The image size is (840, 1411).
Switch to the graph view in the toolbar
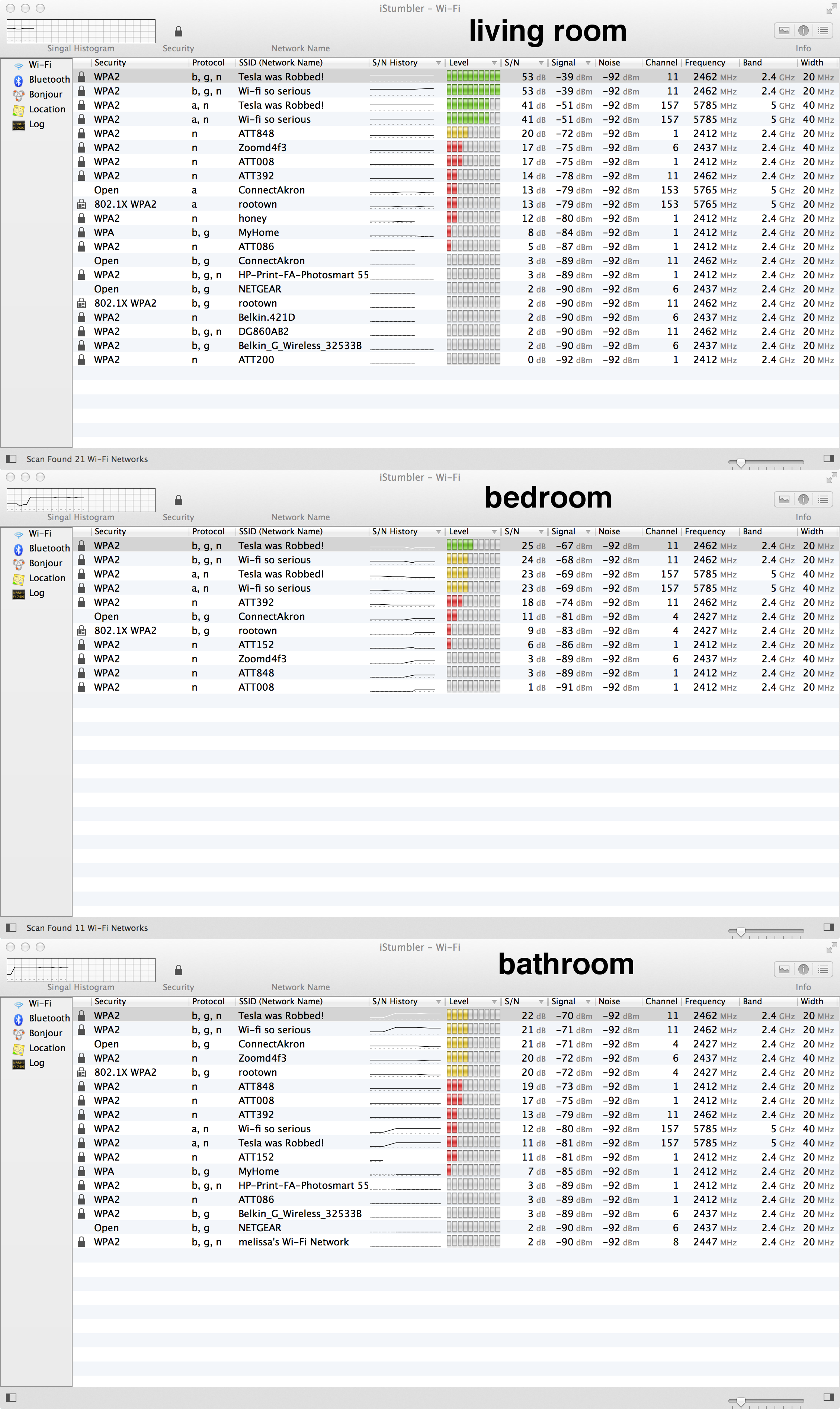(784, 31)
